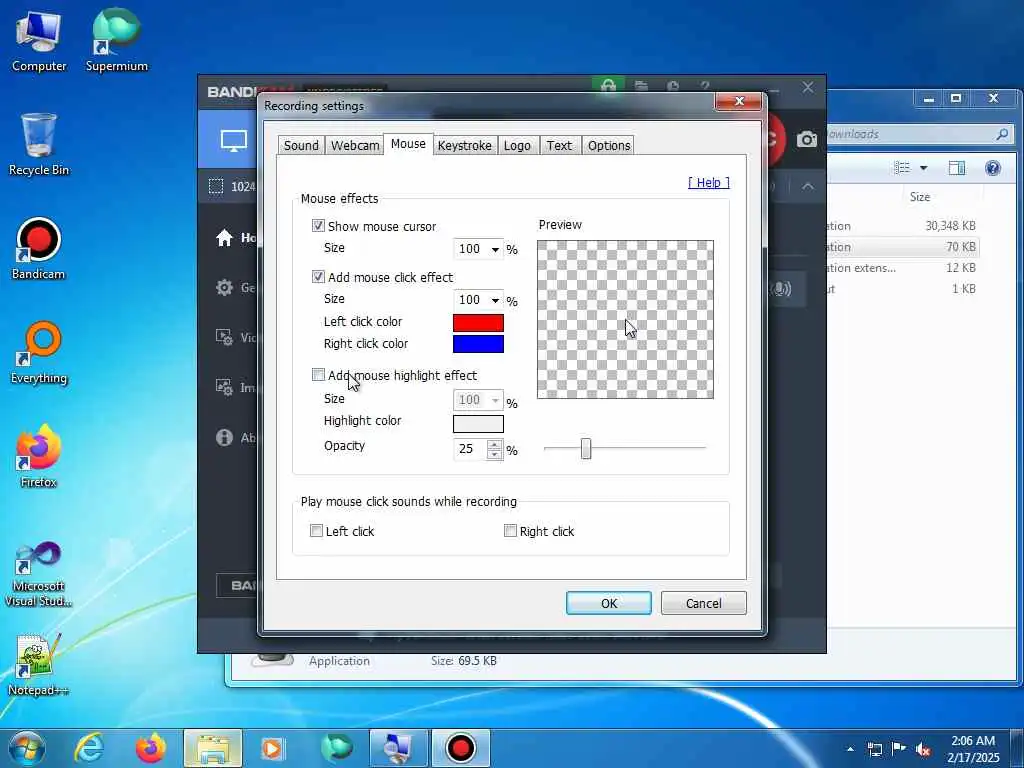Viewport: 1024px width, 768px height.
Task: Open the Help link
Action: tap(709, 183)
